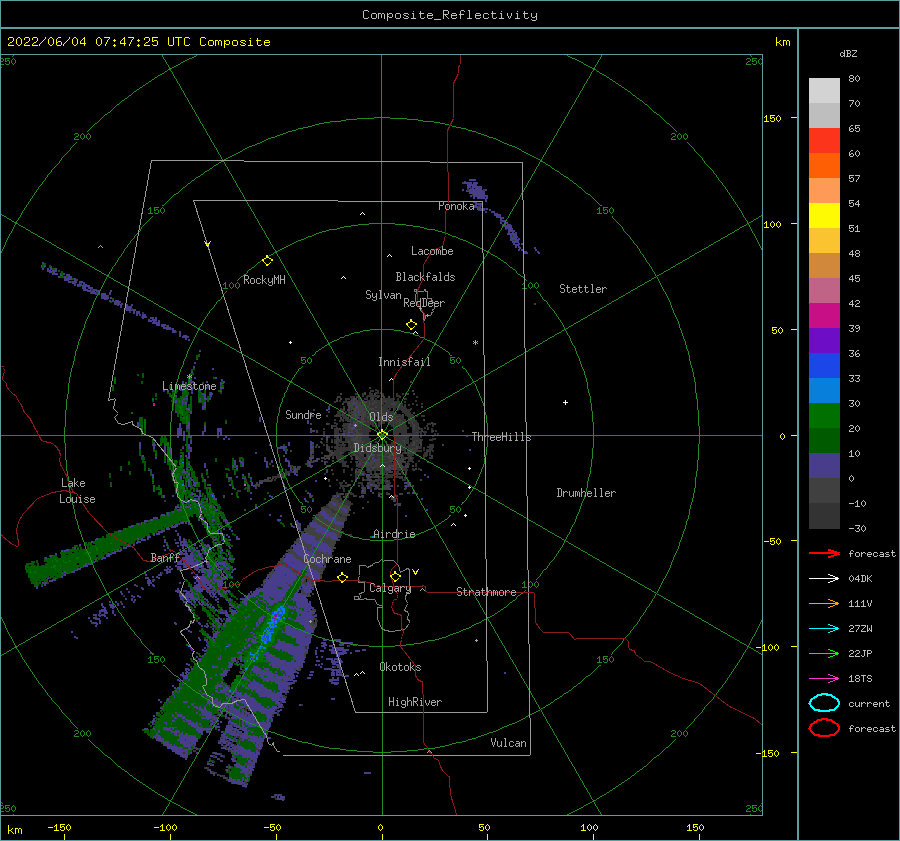Click the dBZ legend heading

click(848, 53)
